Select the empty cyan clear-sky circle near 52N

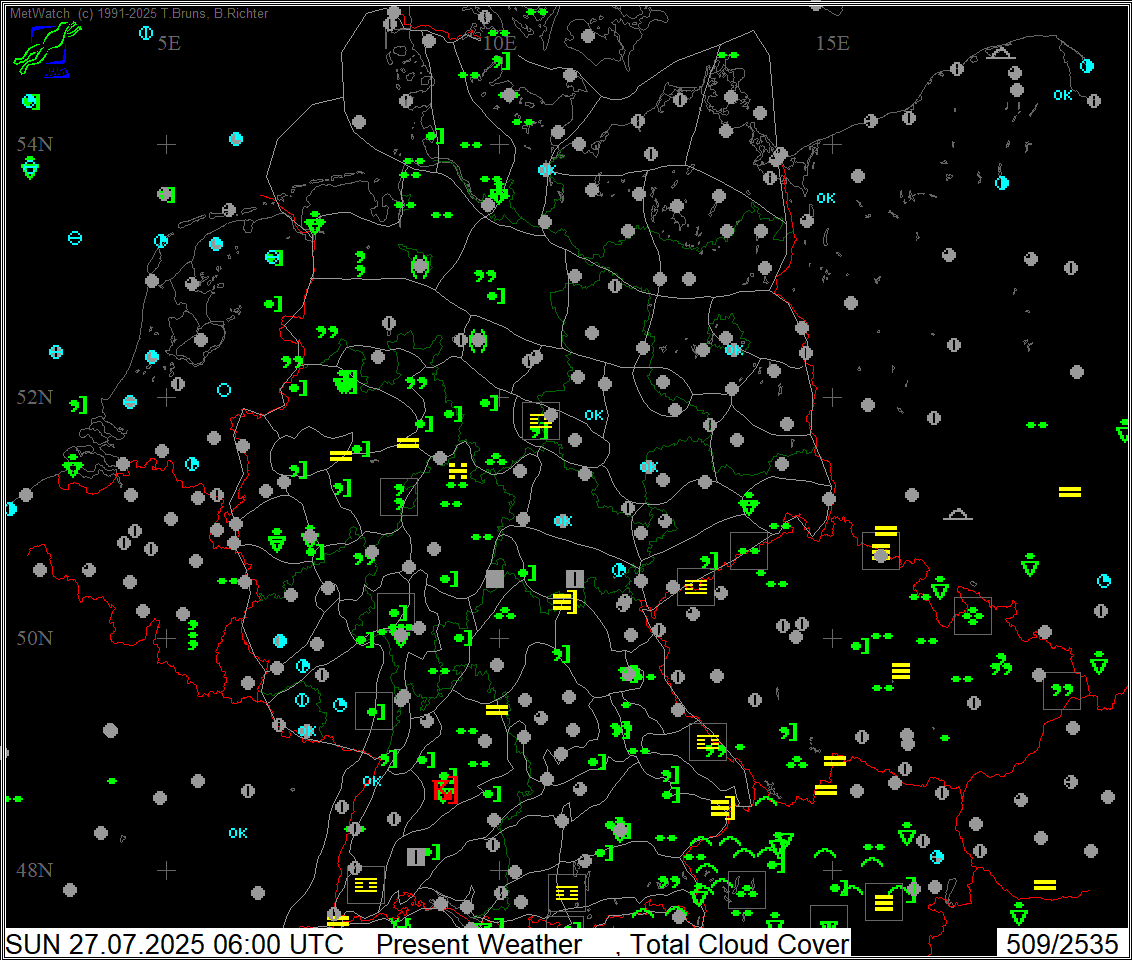[224, 390]
